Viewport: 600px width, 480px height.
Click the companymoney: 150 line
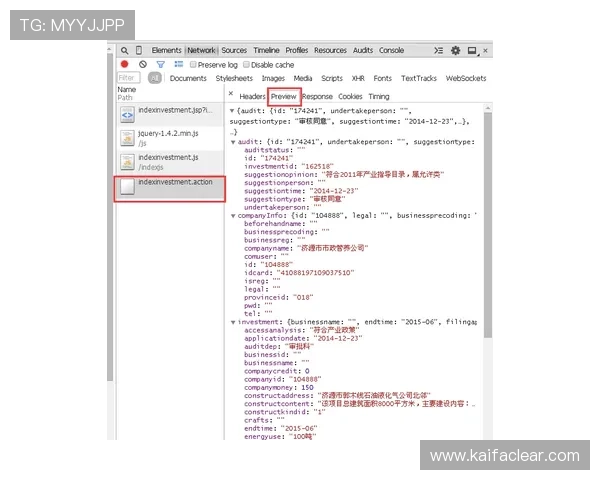click(x=279, y=388)
